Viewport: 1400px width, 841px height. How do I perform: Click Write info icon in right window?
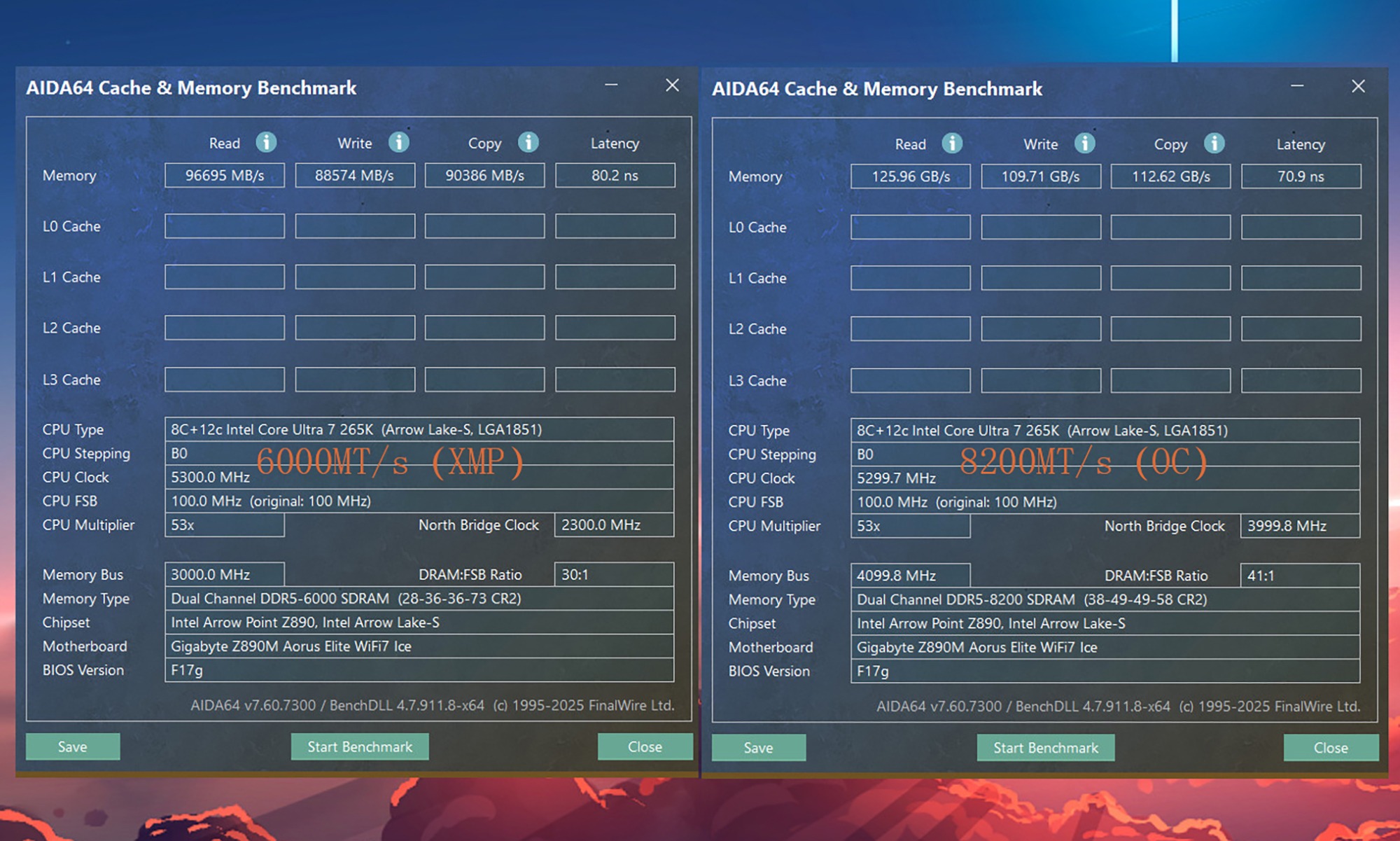[x=1085, y=144]
